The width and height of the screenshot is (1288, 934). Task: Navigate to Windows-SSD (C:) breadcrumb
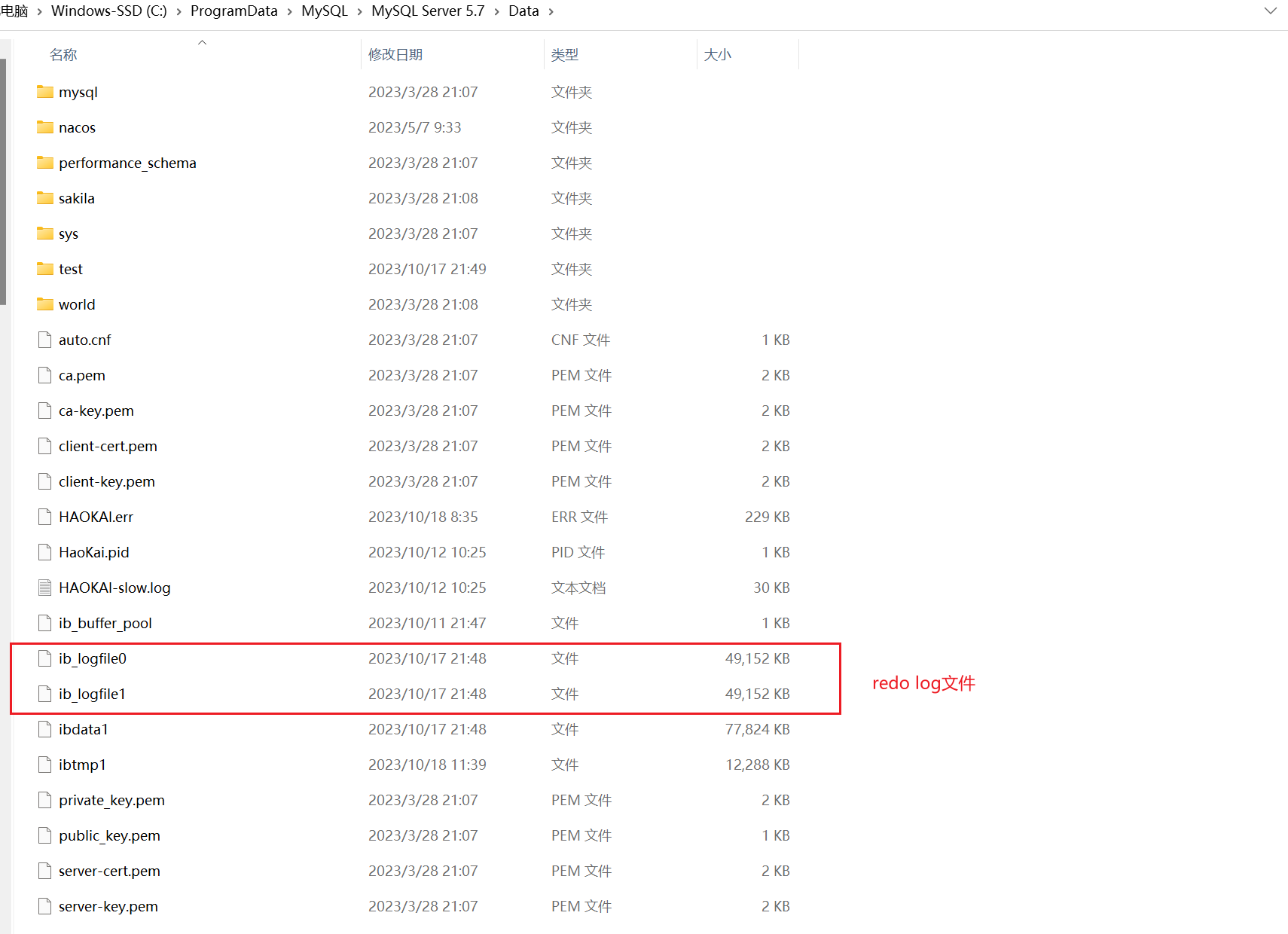click(x=109, y=11)
